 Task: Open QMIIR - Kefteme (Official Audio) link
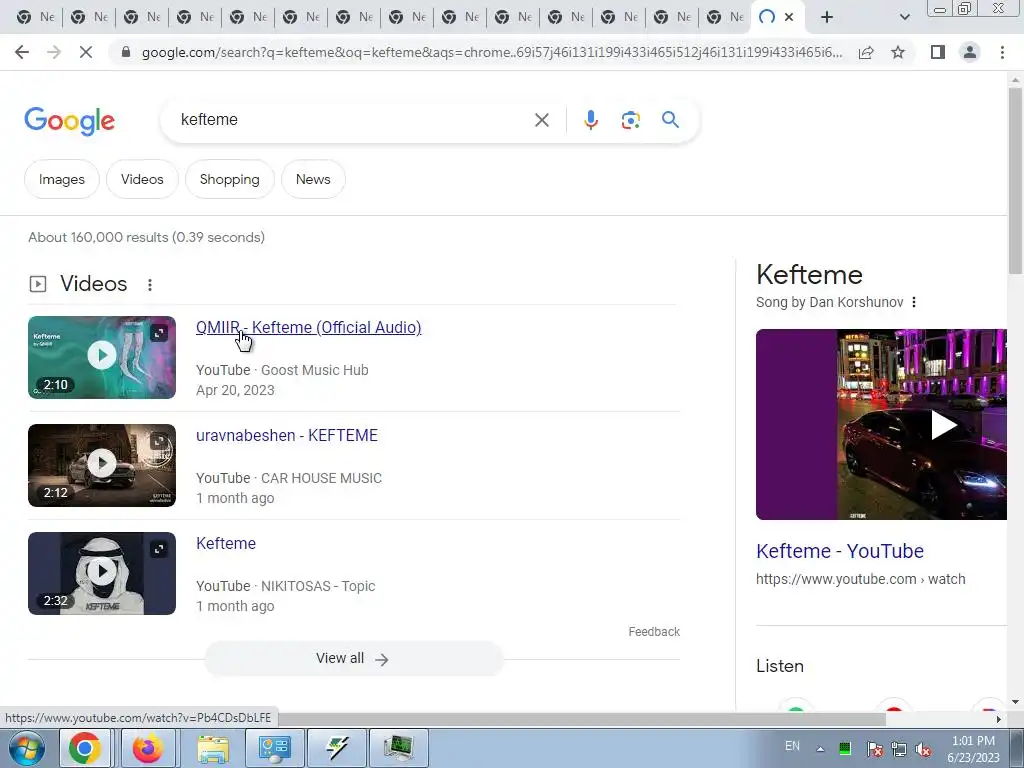click(x=308, y=327)
